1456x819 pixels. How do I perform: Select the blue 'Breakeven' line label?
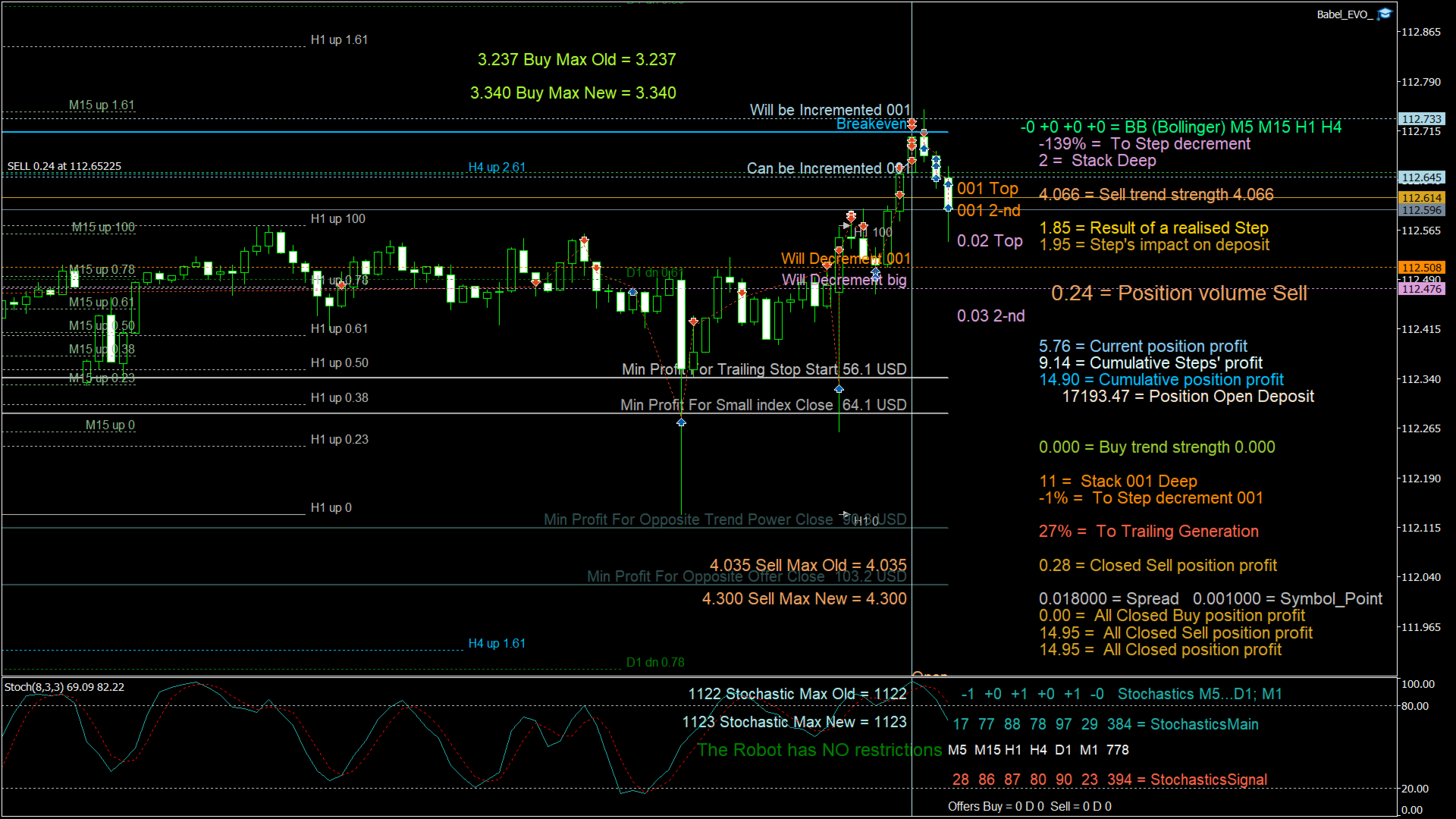(872, 124)
